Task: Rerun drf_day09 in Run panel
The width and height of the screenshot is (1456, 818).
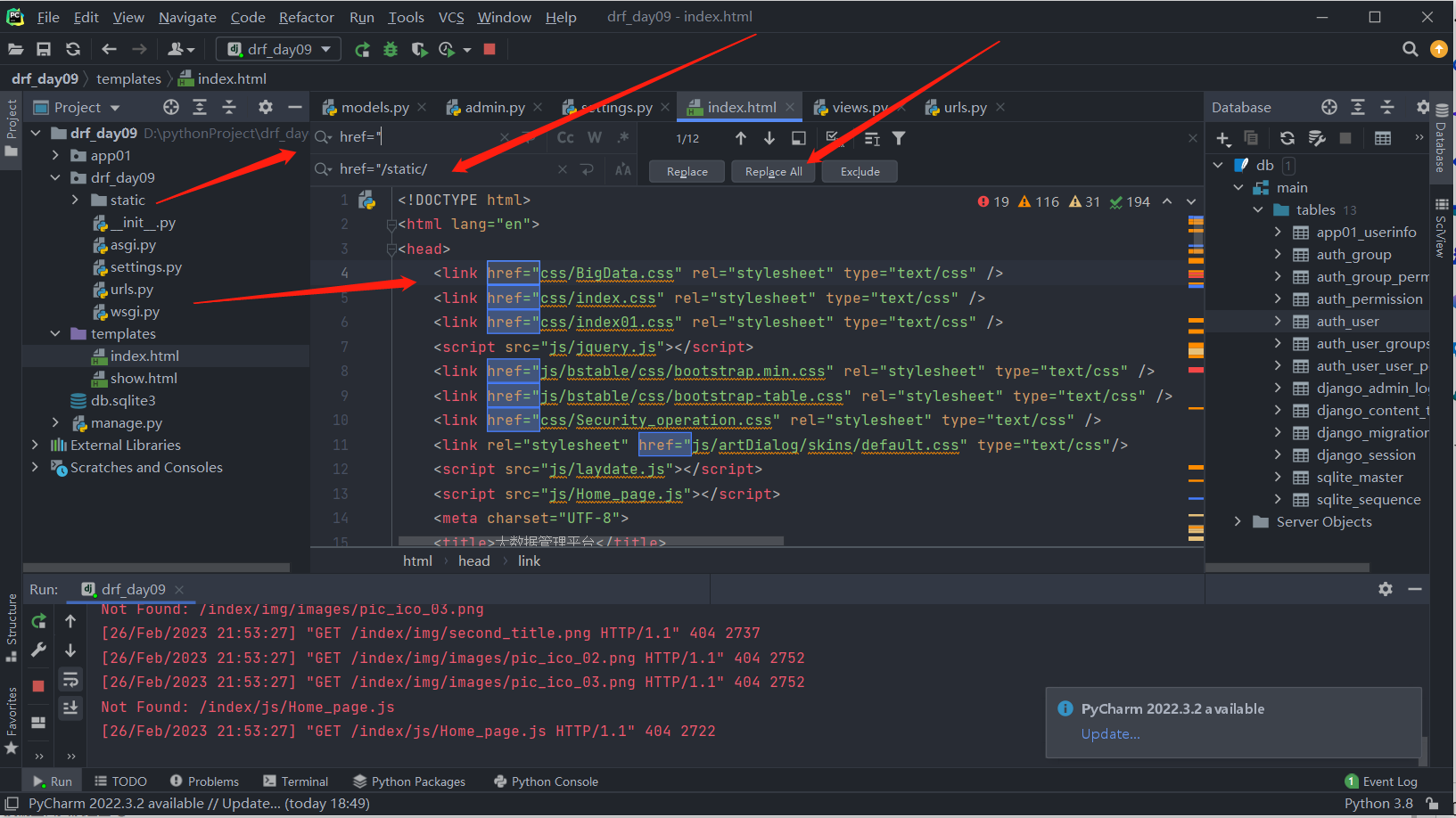Action: (38, 621)
